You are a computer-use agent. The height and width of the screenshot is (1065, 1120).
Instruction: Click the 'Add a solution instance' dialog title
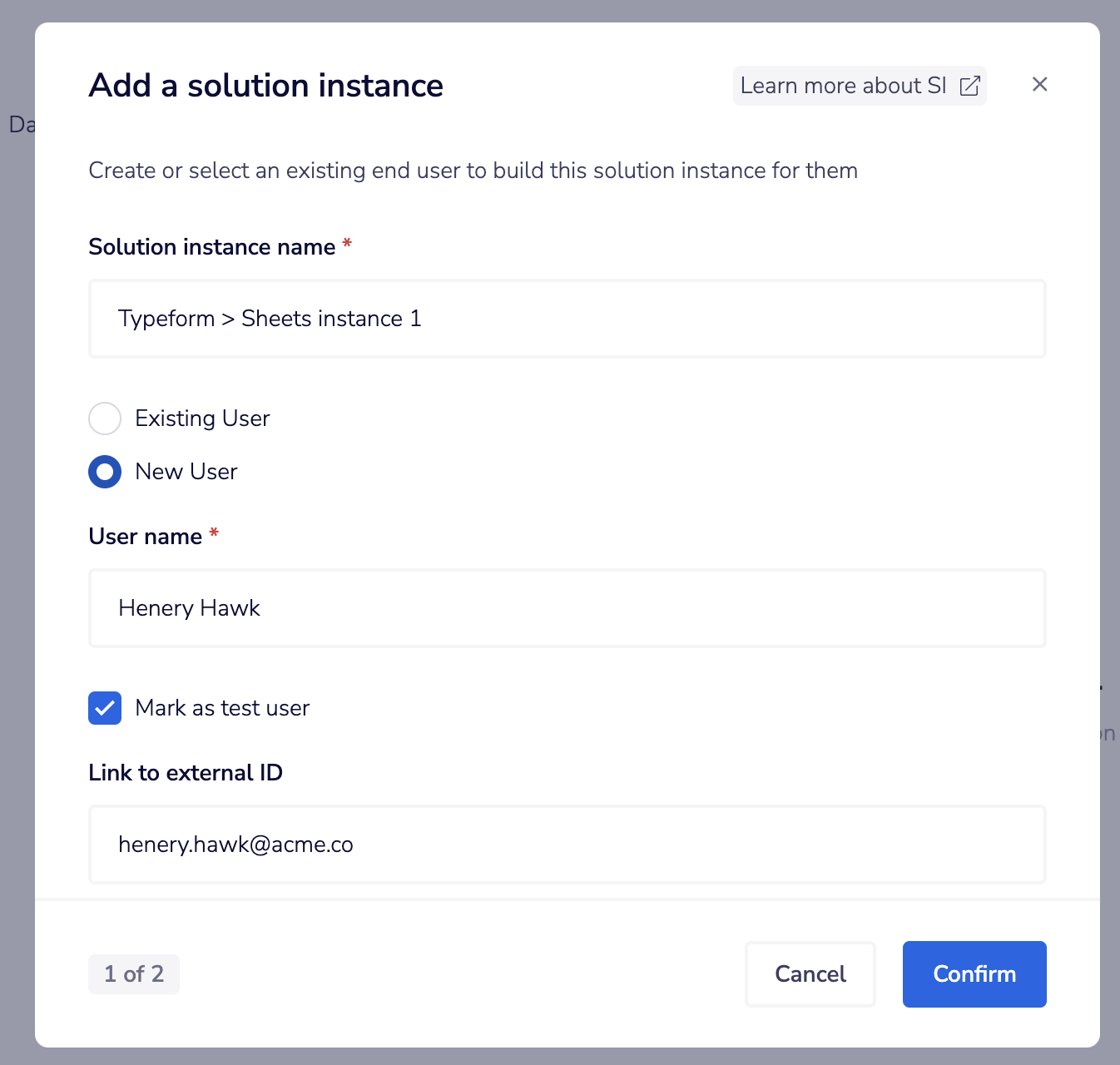(x=265, y=86)
